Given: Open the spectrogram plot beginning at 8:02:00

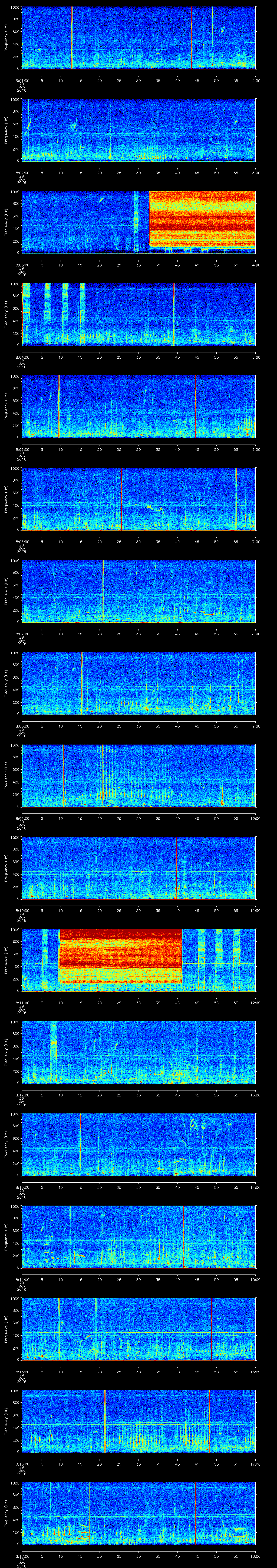Looking at the screenshot, I should pos(139,130).
